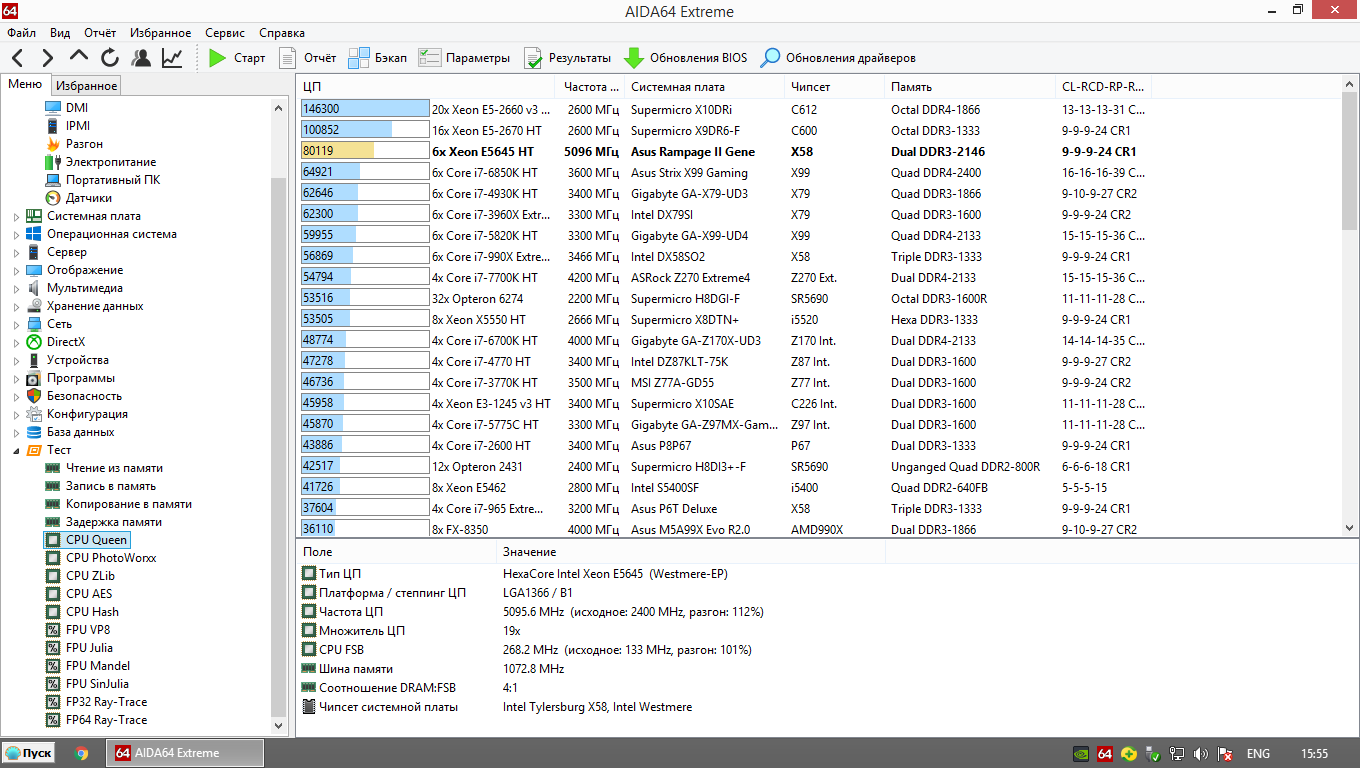Open the Справка menu
This screenshot has width=1360, height=768.
click(282, 33)
